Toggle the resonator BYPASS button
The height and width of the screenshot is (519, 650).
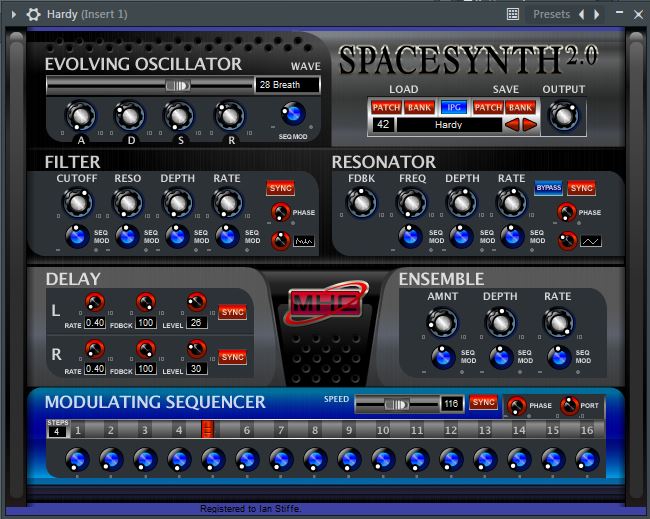(x=548, y=188)
